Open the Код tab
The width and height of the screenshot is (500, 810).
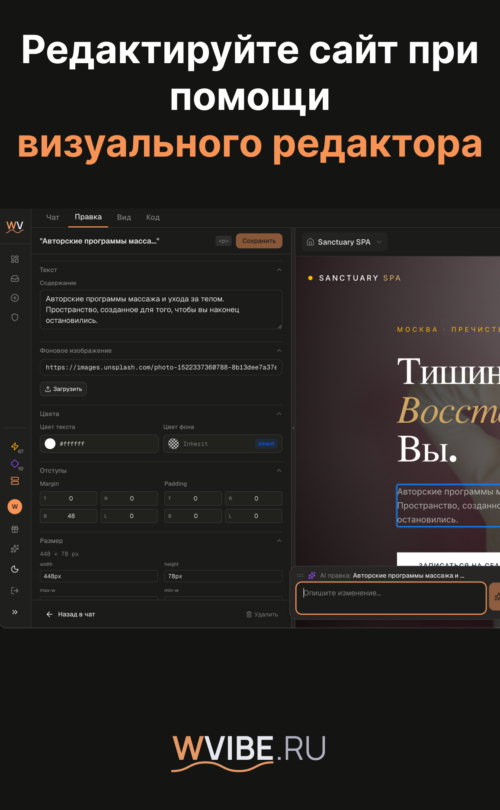click(x=153, y=217)
